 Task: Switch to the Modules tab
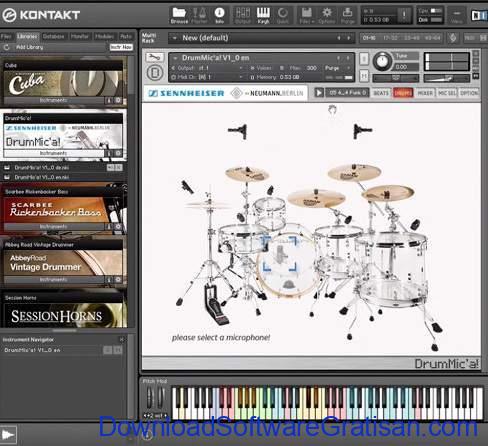tap(104, 36)
